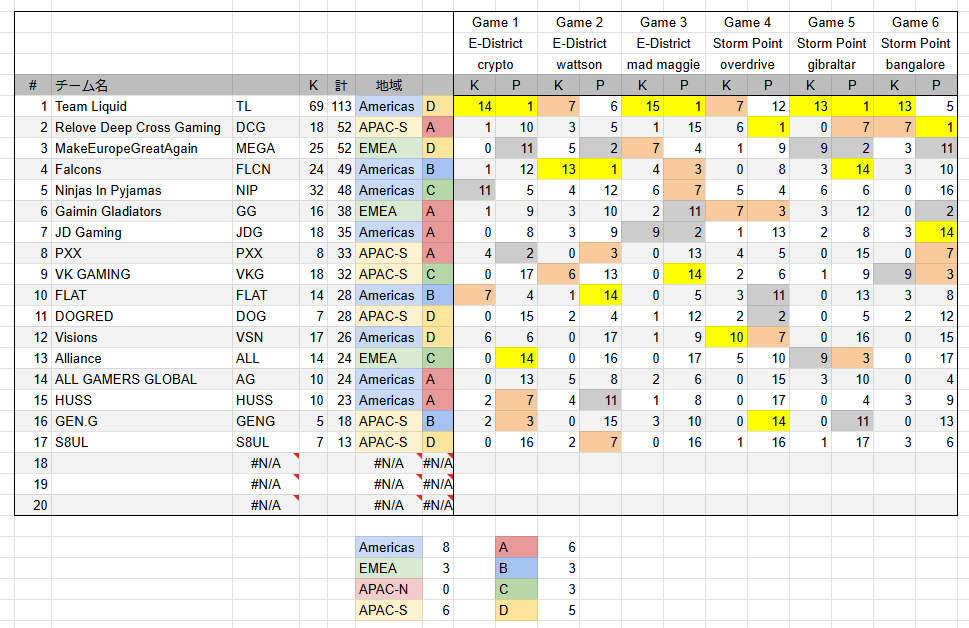The height and width of the screenshot is (628, 969).
Task: Select the DOGRED team name cell
Action: [142, 316]
